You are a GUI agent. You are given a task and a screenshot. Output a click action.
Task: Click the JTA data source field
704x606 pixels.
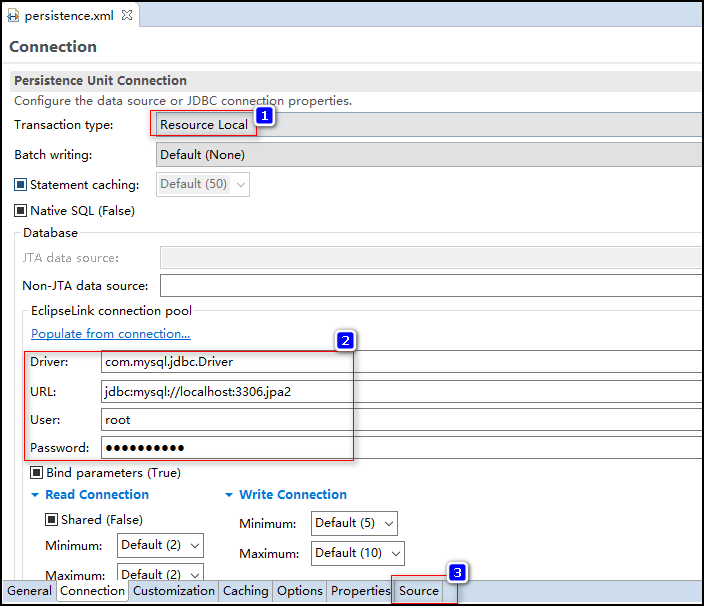(x=431, y=258)
